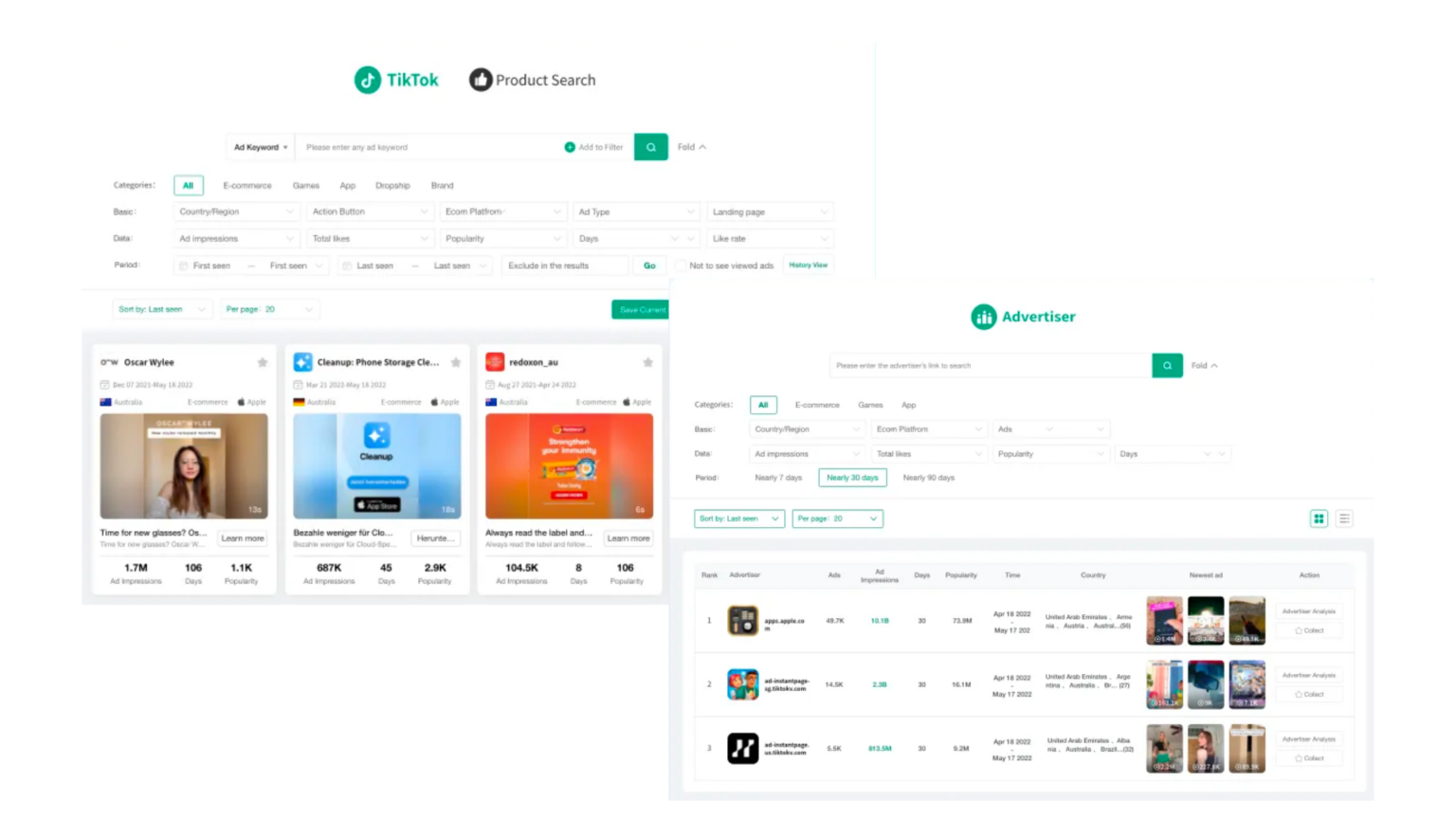The image size is (1456, 819).
Task: Open the Ads dropdown in the Advertiser panel
Action: [1050, 429]
